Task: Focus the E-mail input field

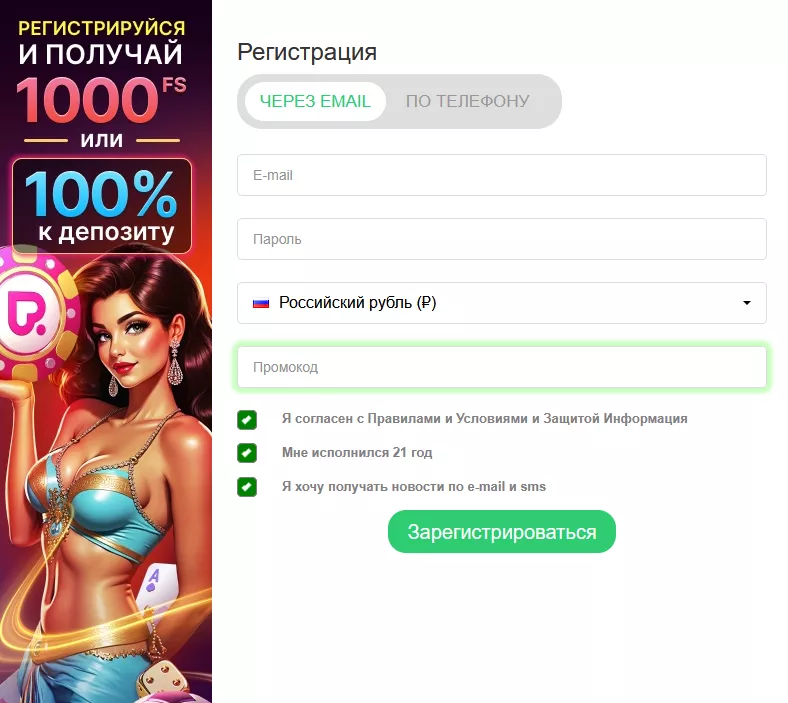Action: 502,175
